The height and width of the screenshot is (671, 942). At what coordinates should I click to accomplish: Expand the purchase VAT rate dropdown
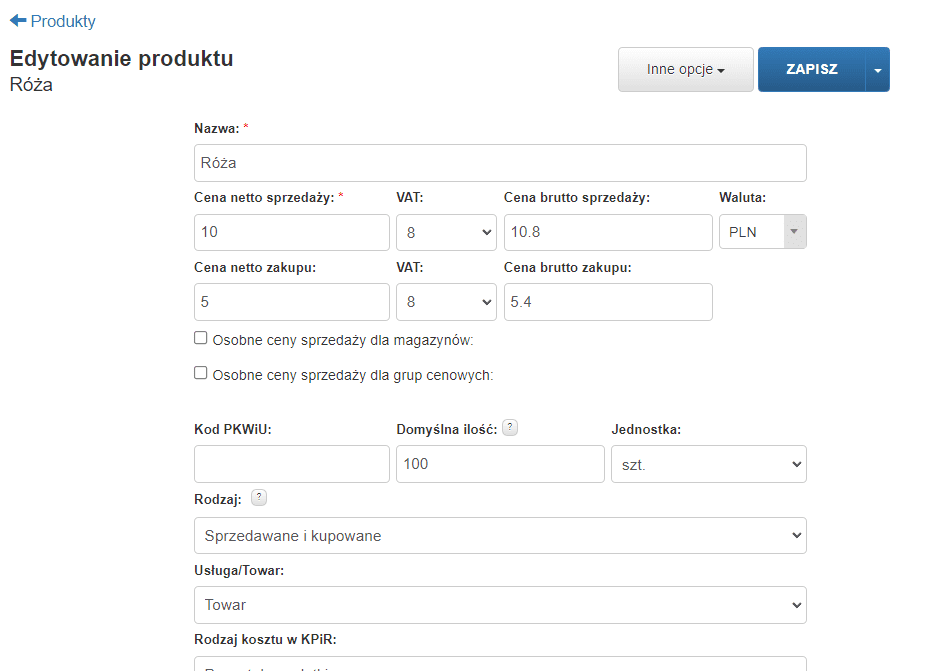[446, 302]
